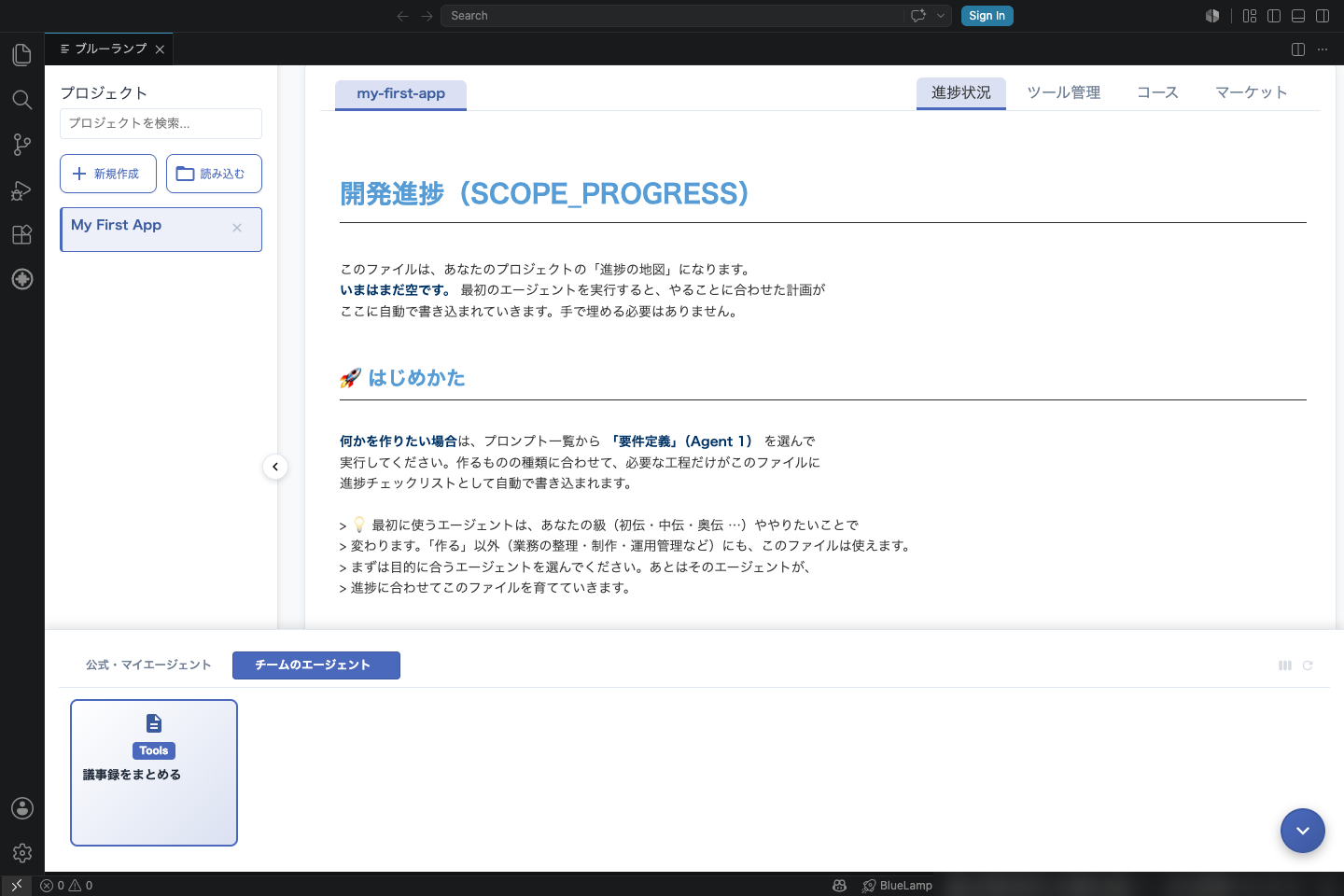Viewport: 1344px width, 896px height.
Task: Click the プロジェクトを検索 input field
Action: coord(161,123)
